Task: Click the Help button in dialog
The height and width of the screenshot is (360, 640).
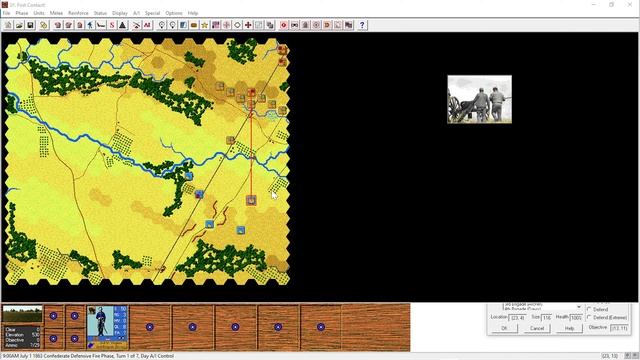Action: (x=569, y=328)
